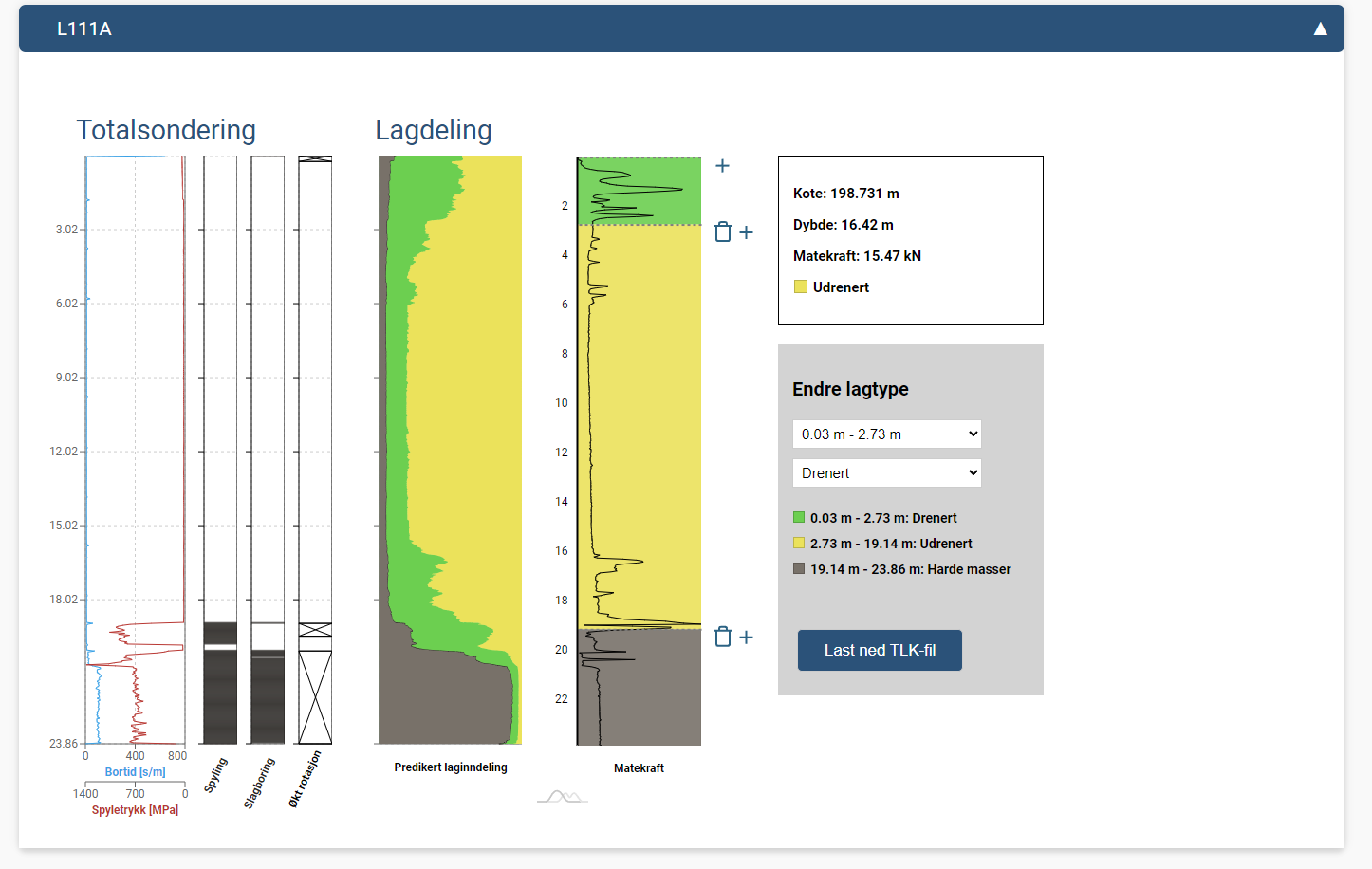The width and height of the screenshot is (1372, 869).
Task: Click plus icon beside the 19.14 m boundary
Action: point(747,638)
